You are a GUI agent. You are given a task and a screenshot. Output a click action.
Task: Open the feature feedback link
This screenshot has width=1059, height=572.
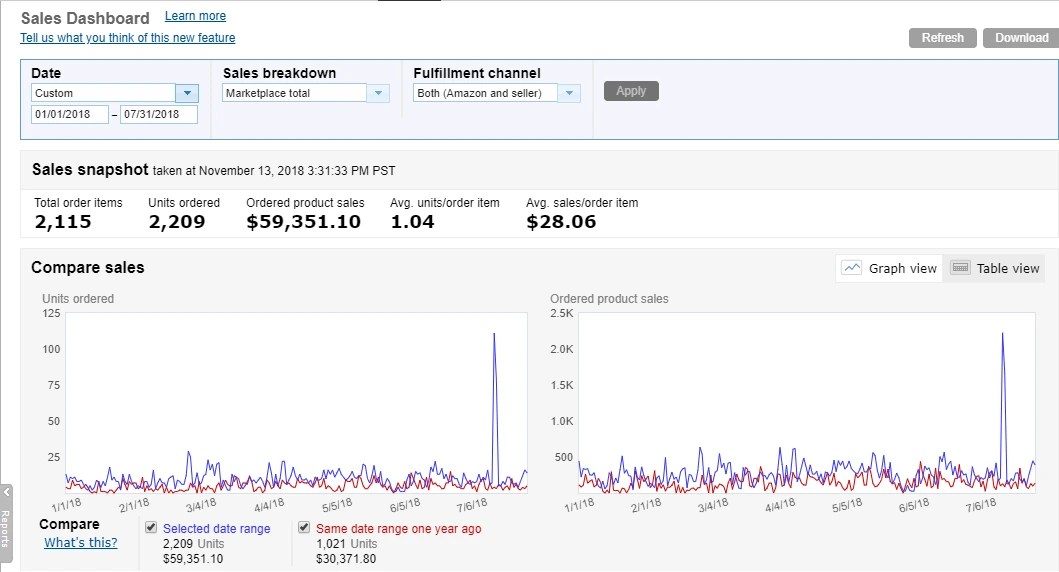[128, 38]
